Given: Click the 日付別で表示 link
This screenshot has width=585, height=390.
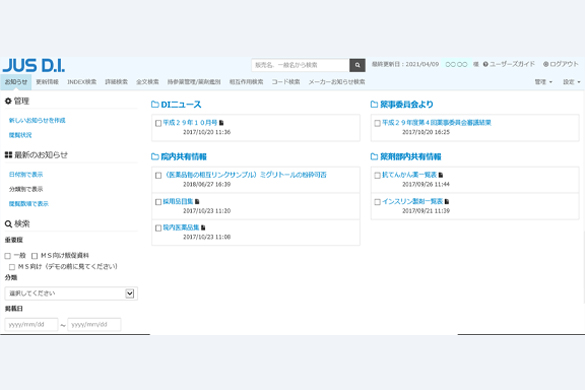Looking at the screenshot, I should tap(26, 174).
